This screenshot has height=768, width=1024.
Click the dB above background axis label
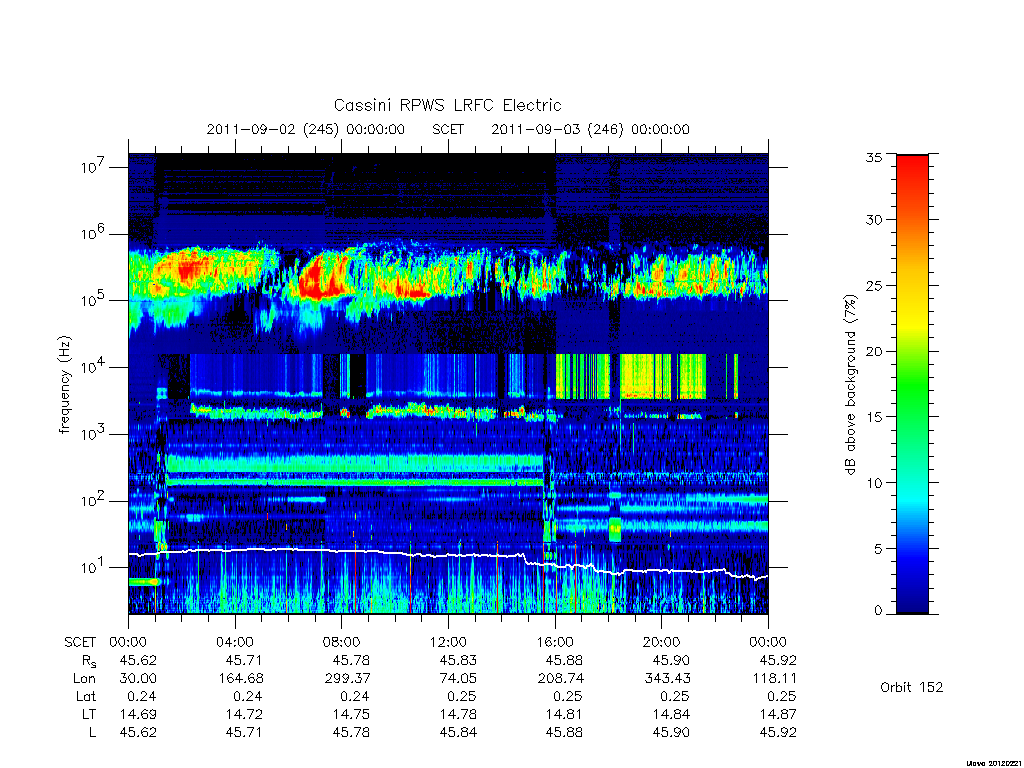(850, 384)
